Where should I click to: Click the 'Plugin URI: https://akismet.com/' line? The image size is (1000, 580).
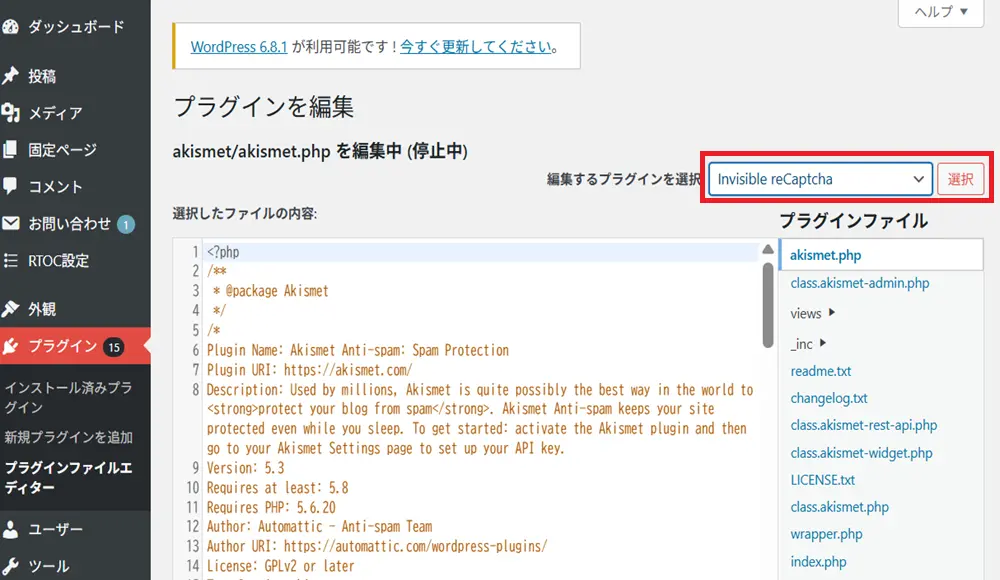pos(309,370)
